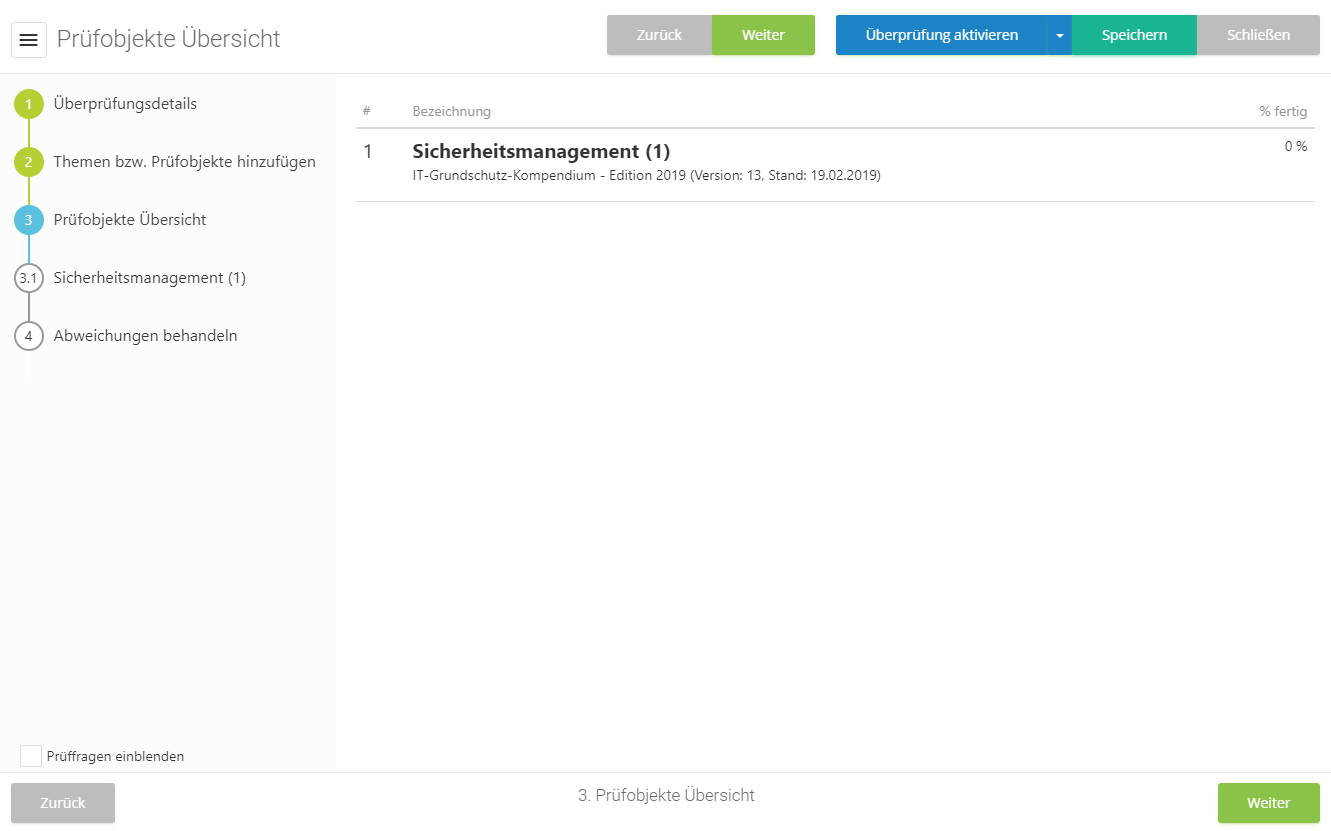Enable the Prüffragen einblenden checkbox
Screen dimensions: 1331x831
click(x=31, y=756)
